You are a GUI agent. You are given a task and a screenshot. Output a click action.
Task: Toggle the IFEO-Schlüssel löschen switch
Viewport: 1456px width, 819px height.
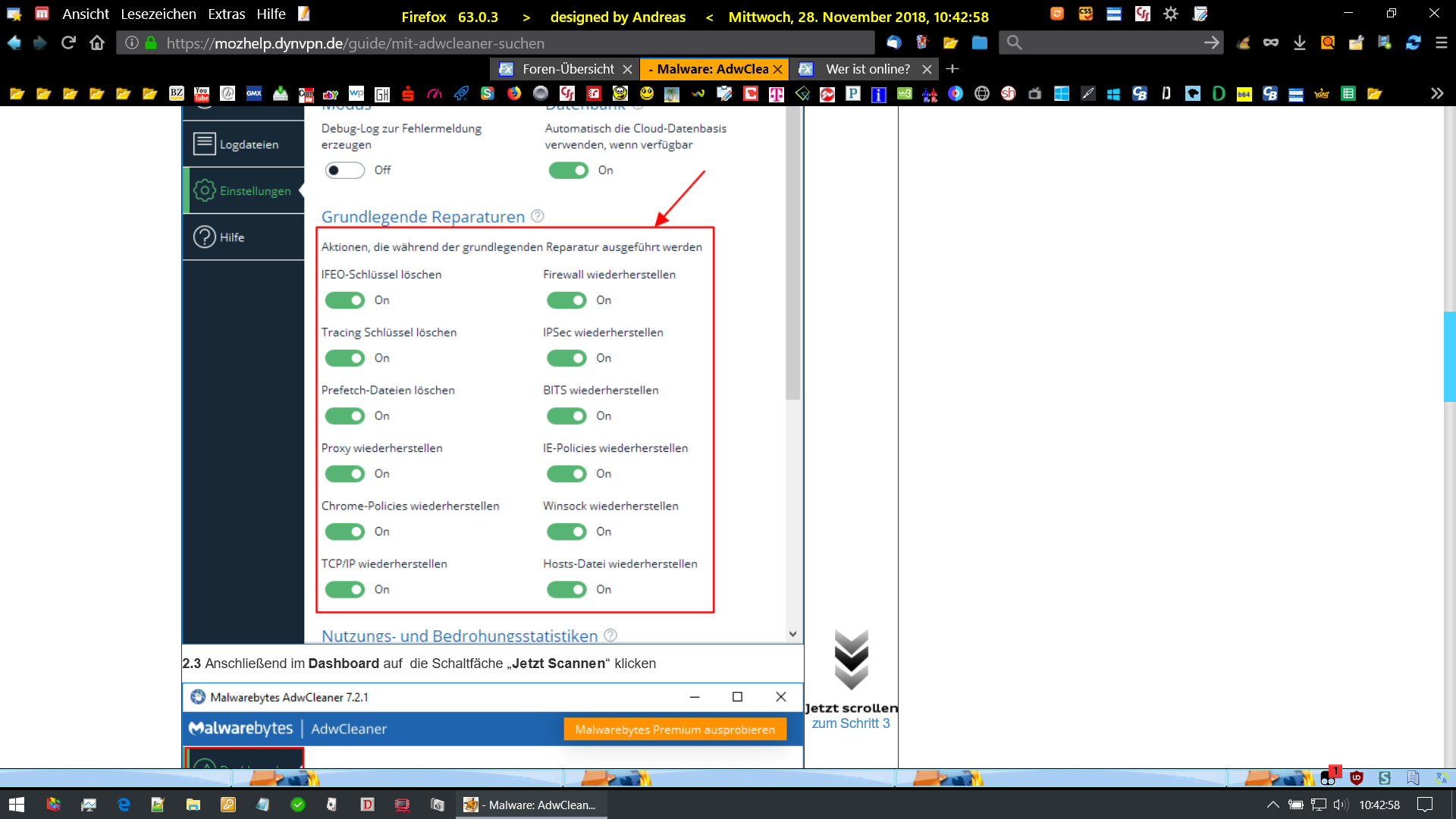pyautogui.click(x=345, y=300)
